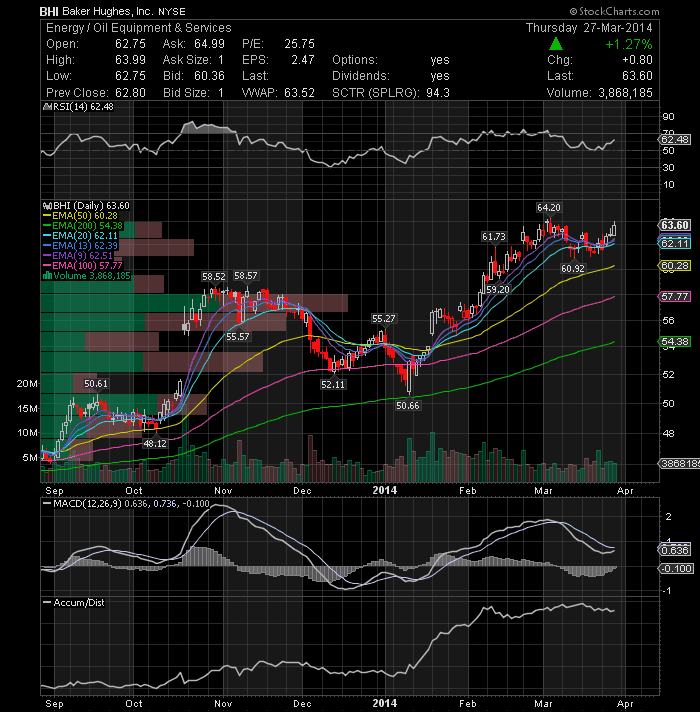Click the 0.636 MACD axis tag
This screenshot has width=700, height=712.
(675, 550)
